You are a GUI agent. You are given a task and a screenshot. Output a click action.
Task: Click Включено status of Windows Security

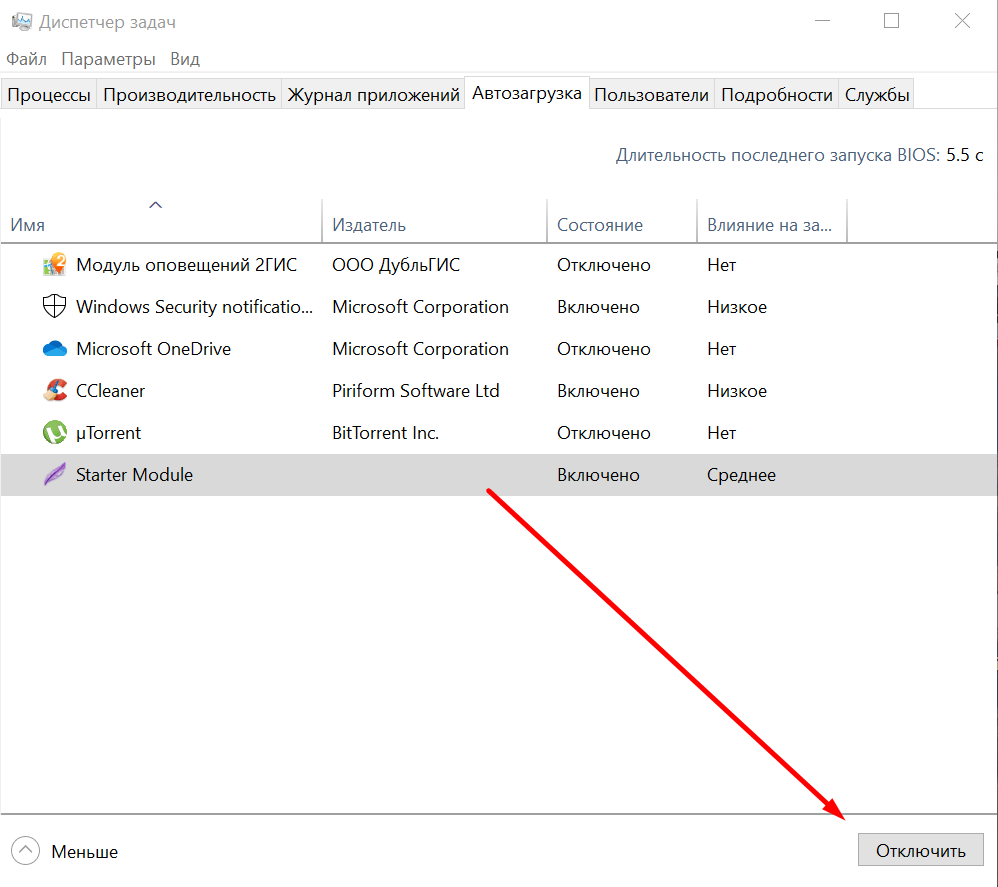tap(598, 307)
